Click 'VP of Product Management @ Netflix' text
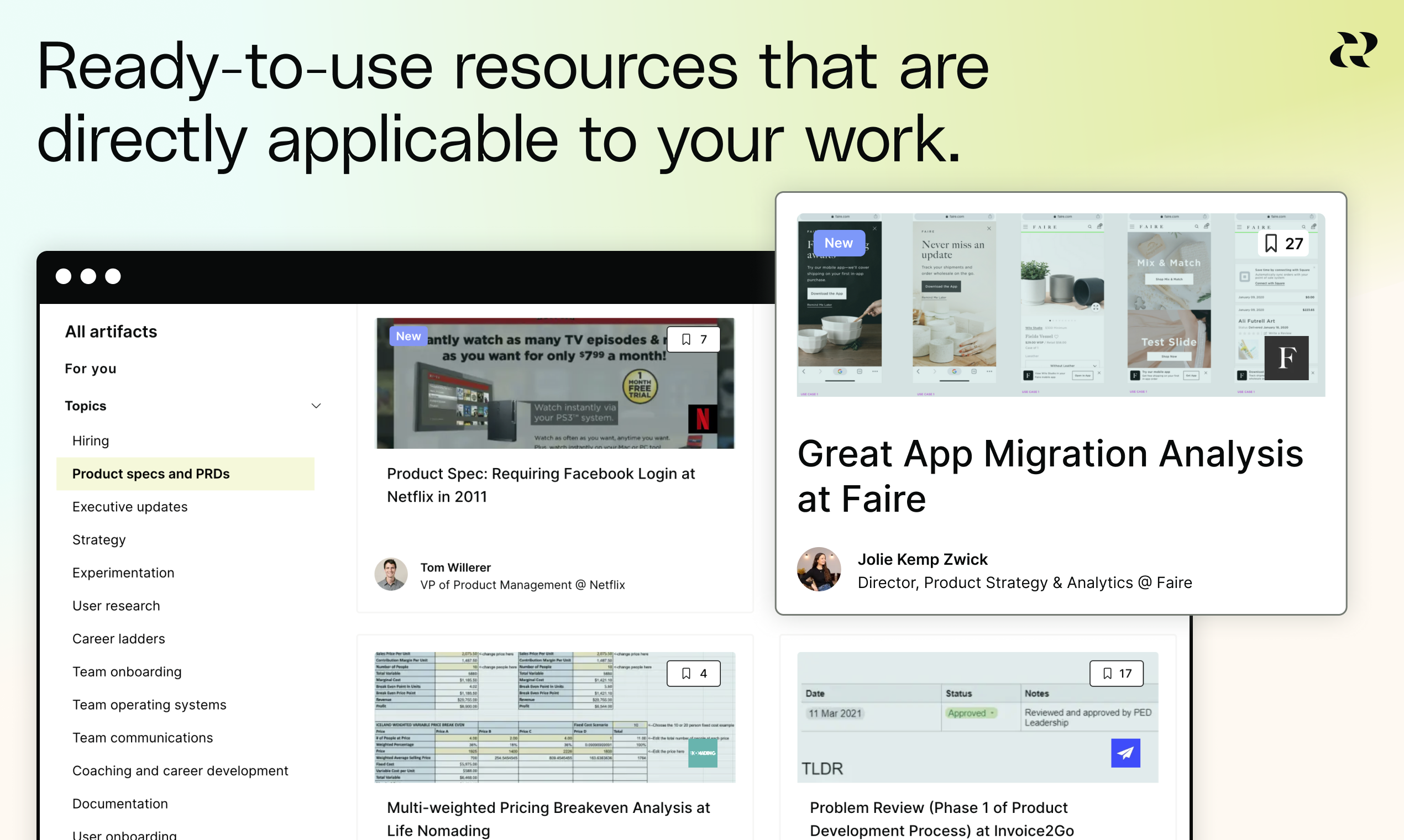1404x840 pixels. (522, 585)
